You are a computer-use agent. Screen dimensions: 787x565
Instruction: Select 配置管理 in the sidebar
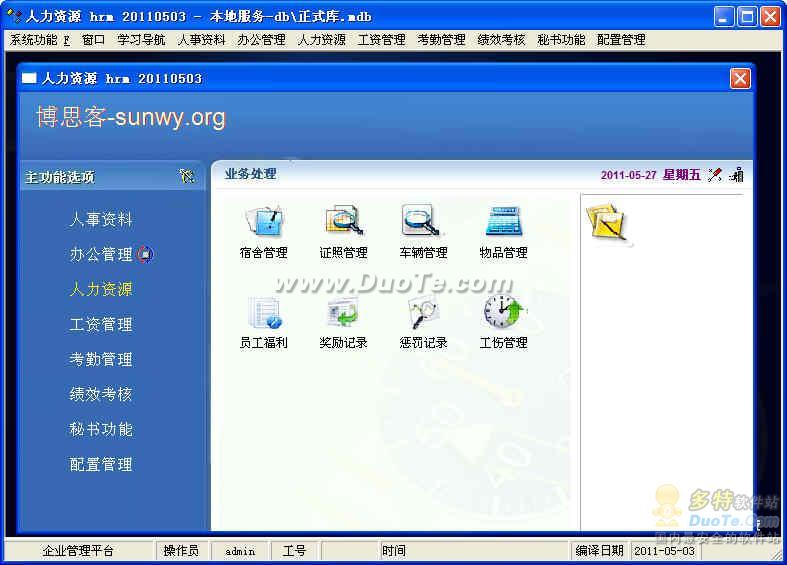coord(101,464)
